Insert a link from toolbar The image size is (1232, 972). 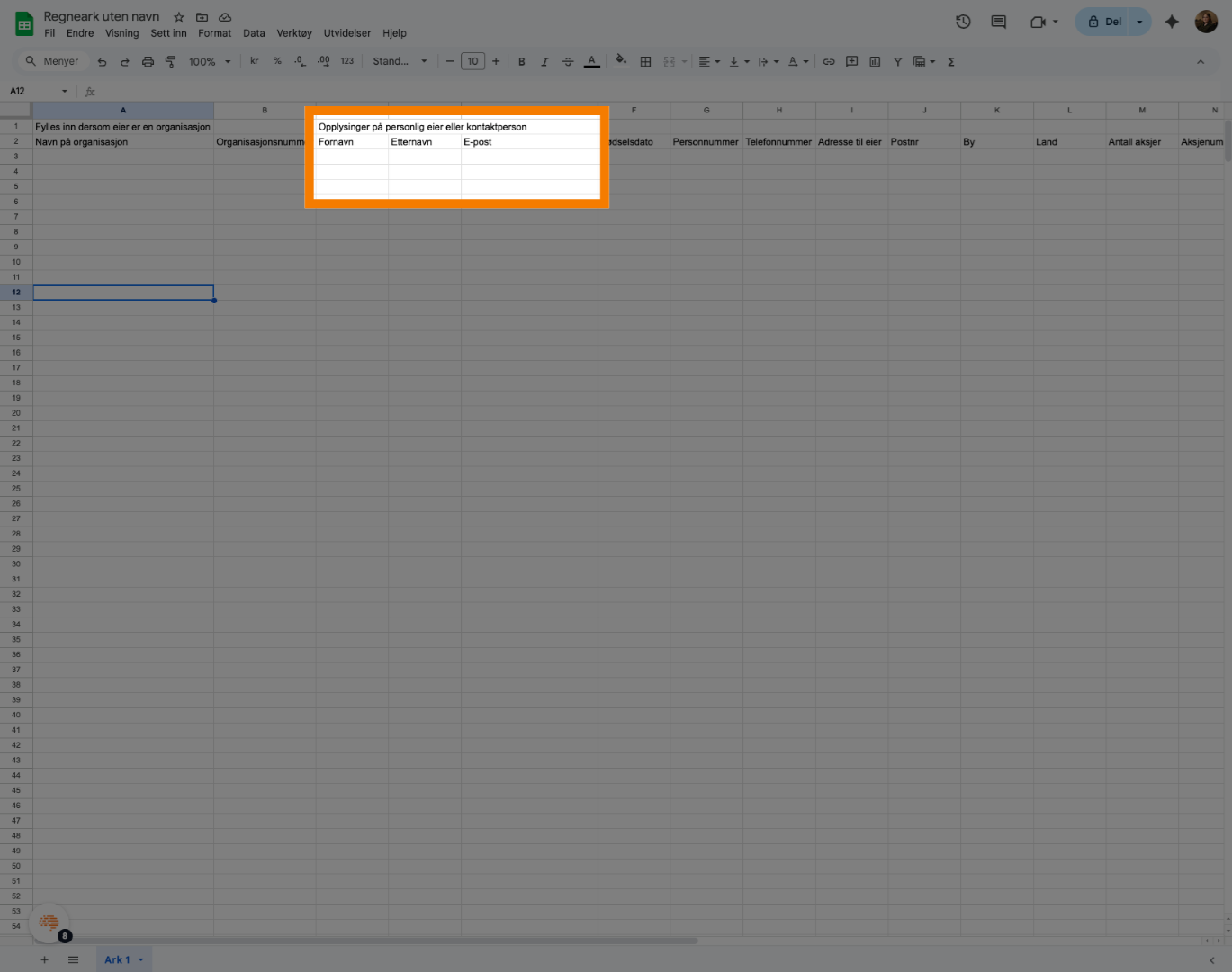pos(828,61)
